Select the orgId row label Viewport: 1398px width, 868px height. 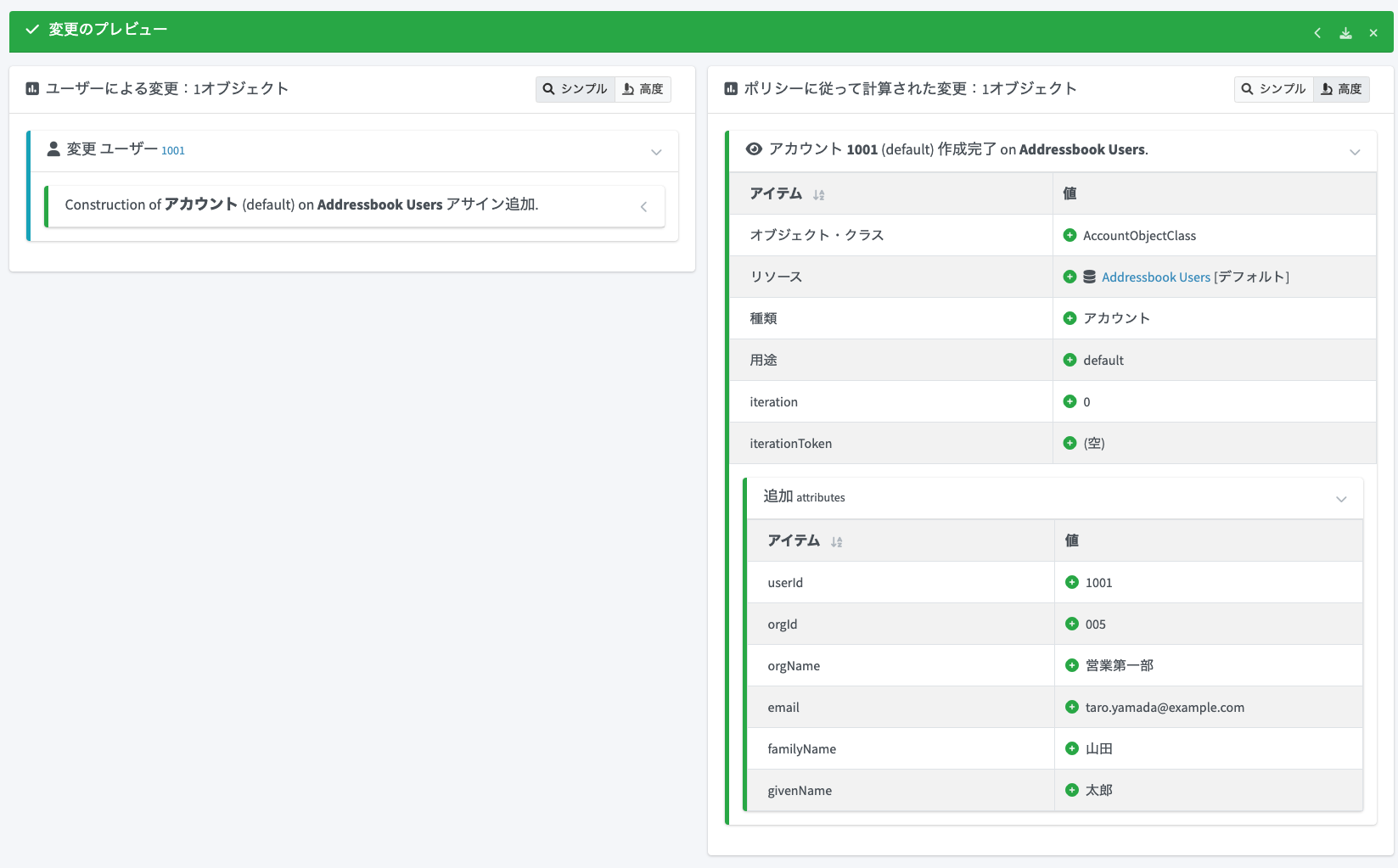click(x=783, y=624)
